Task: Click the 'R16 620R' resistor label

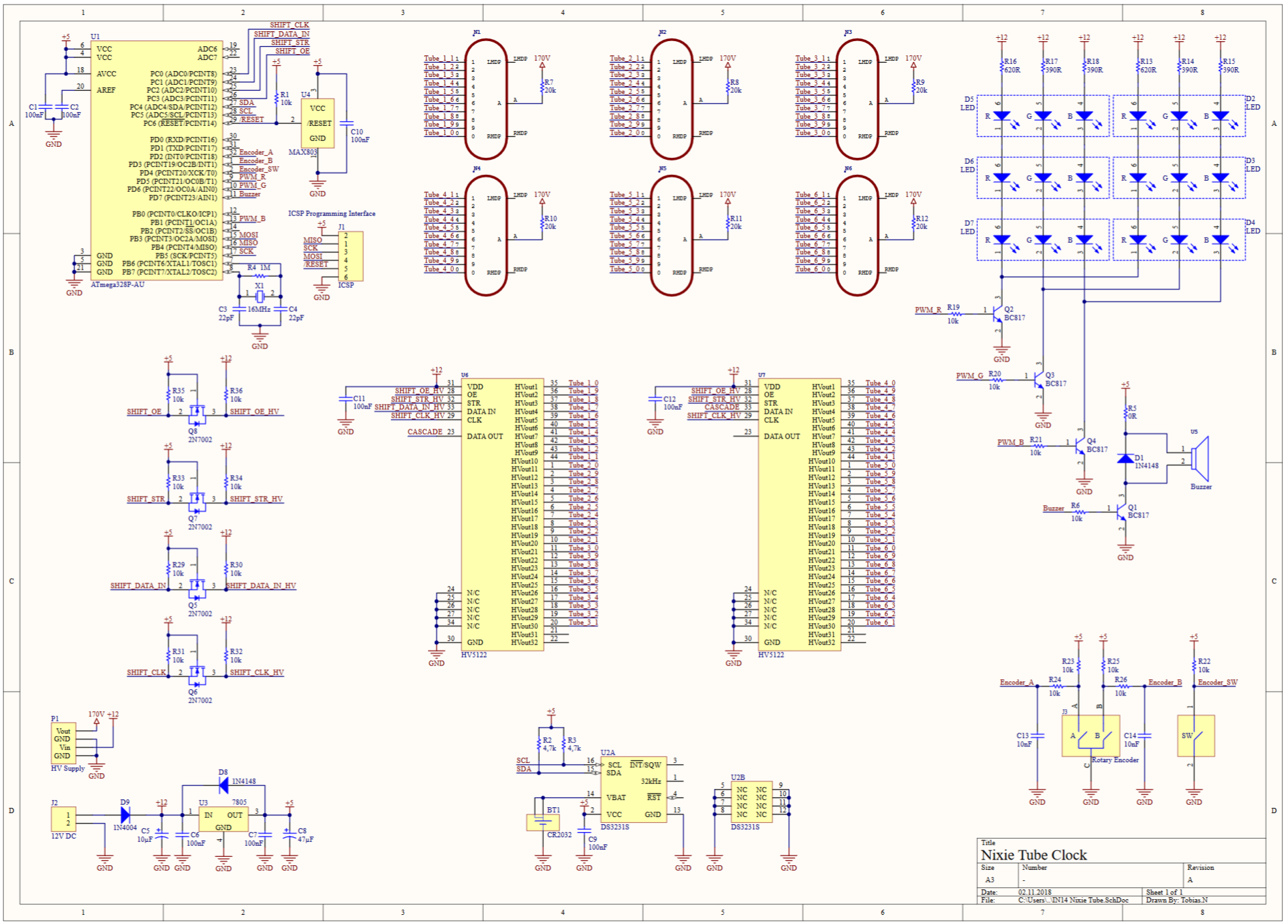Action: (1011, 65)
